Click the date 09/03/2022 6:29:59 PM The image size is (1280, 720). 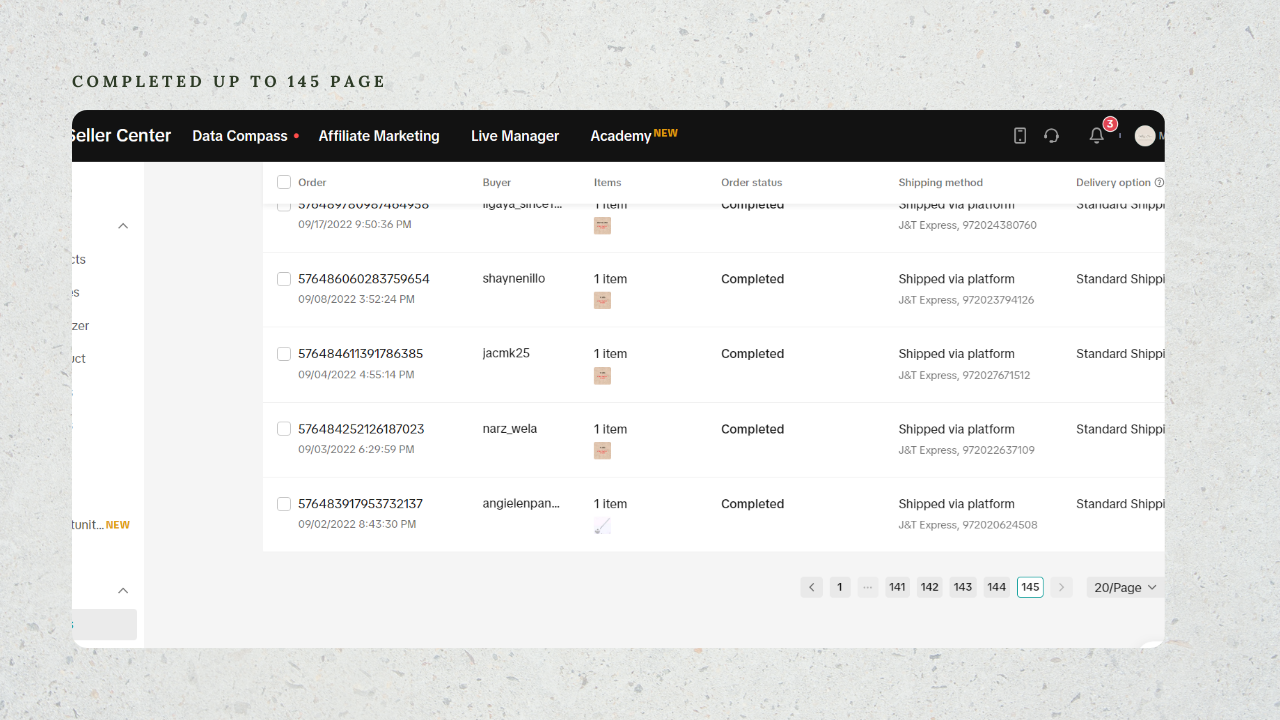coord(356,450)
